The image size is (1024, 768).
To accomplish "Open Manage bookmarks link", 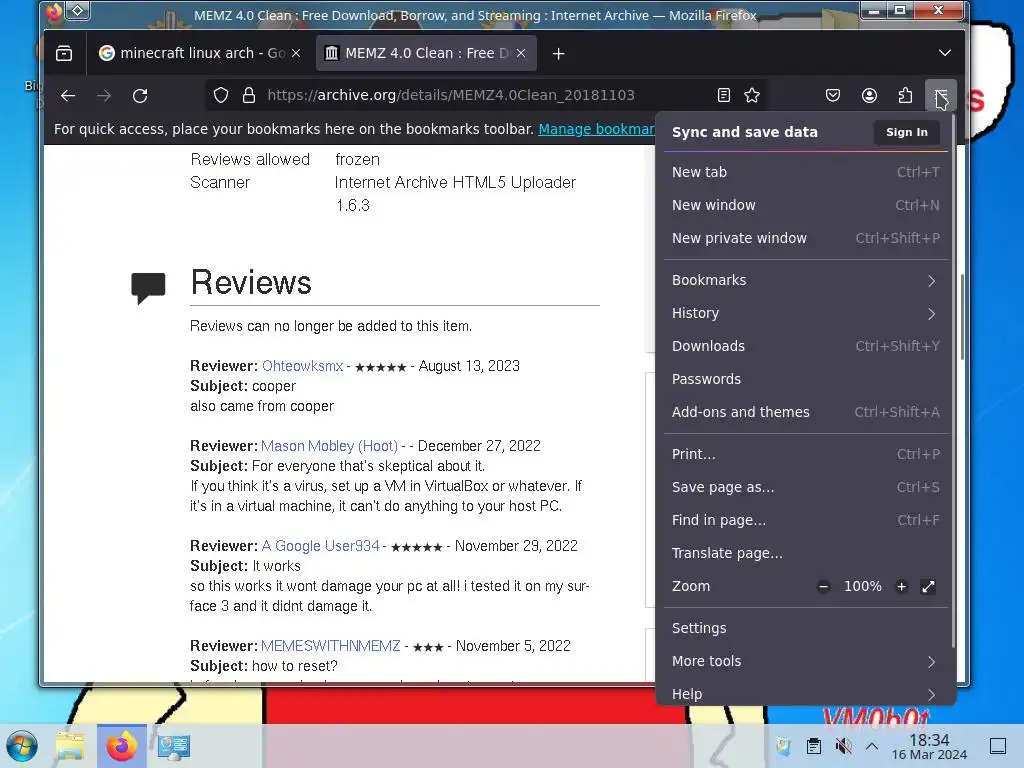I will pyautogui.click(x=596, y=129).
